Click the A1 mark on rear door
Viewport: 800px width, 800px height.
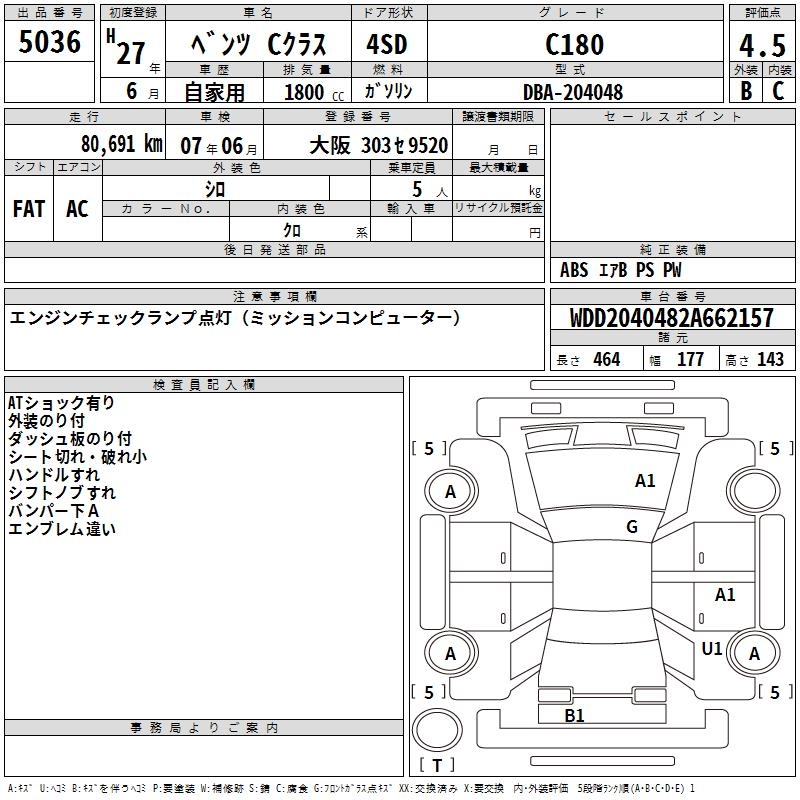point(725,594)
